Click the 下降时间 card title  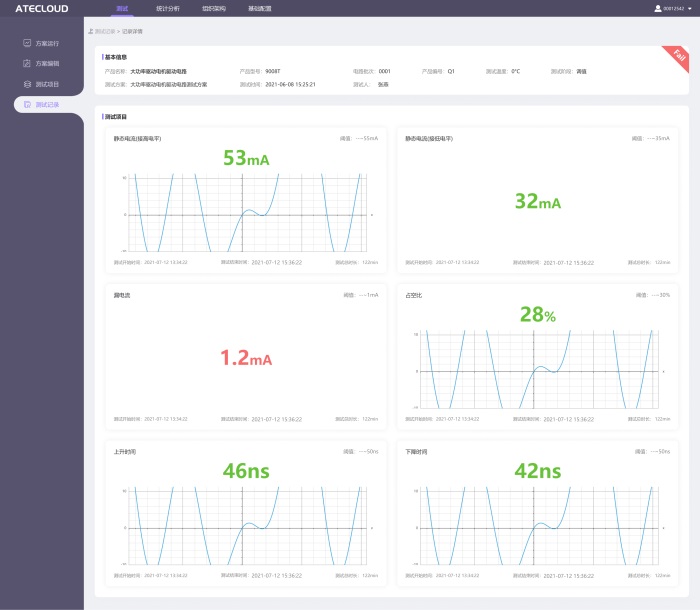416,452
